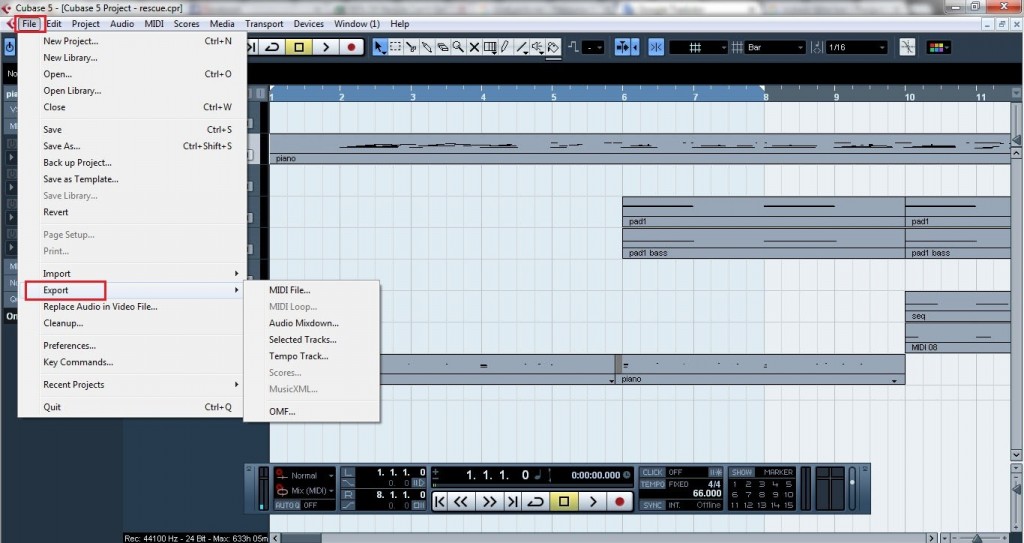The width and height of the screenshot is (1024, 543).
Task: Click the transport position slider bar
Action: [532, 485]
